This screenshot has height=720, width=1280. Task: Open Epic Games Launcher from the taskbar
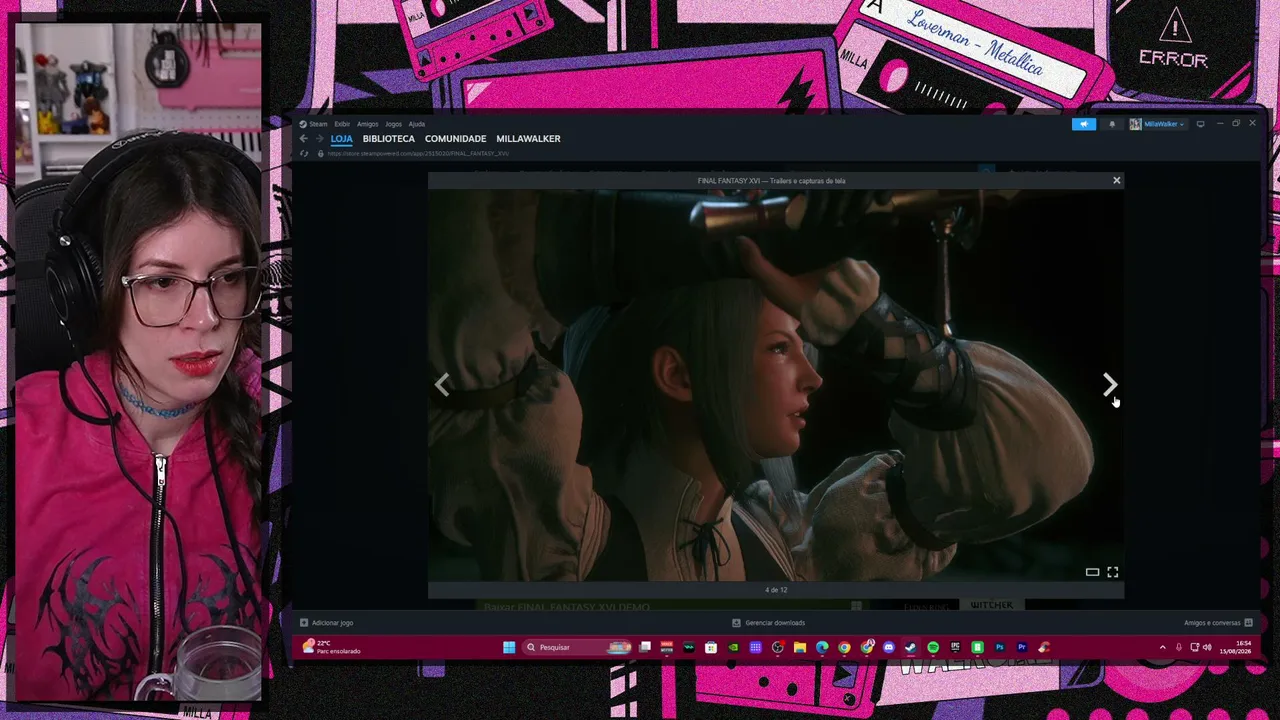click(x=955, y=647)
